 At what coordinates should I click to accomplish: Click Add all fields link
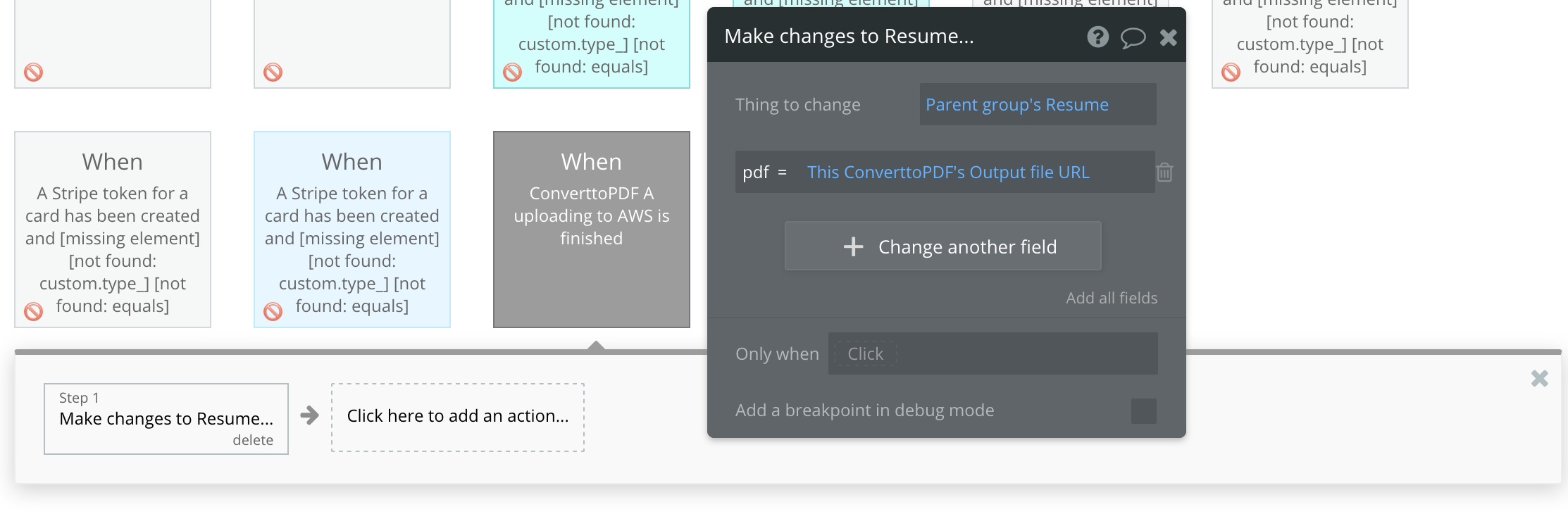[x=1111, y=298]
